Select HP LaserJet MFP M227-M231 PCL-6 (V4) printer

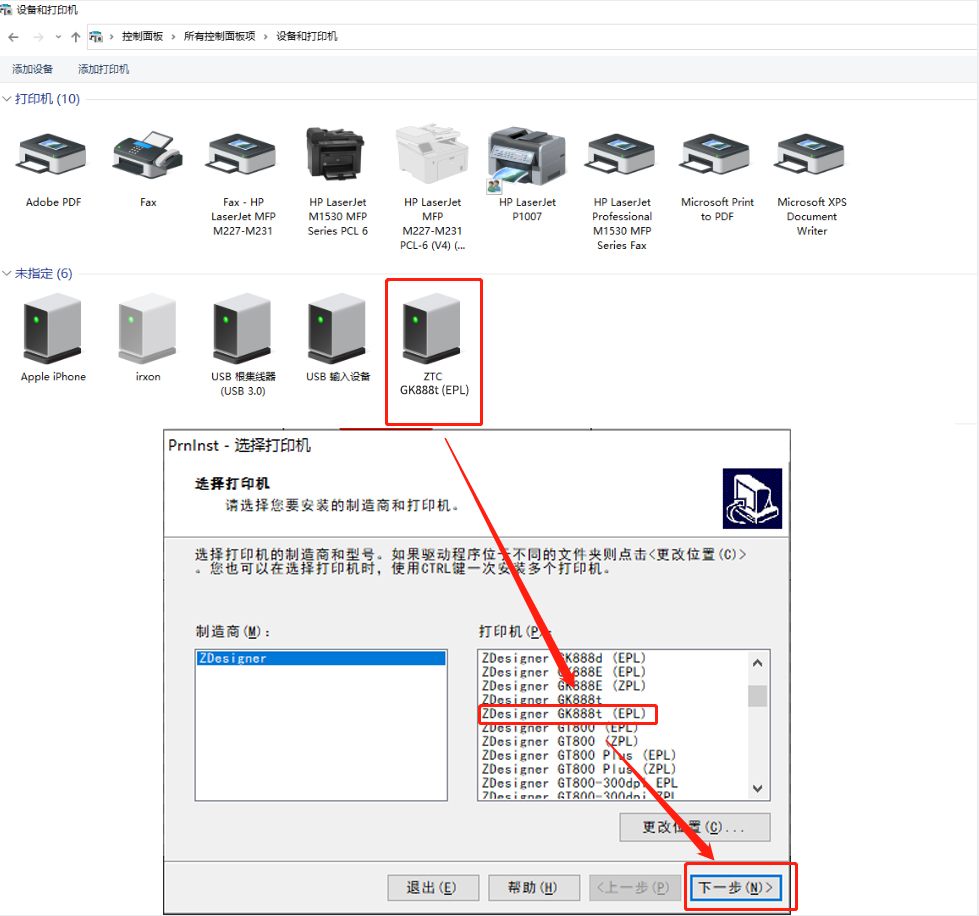point(433,154)
